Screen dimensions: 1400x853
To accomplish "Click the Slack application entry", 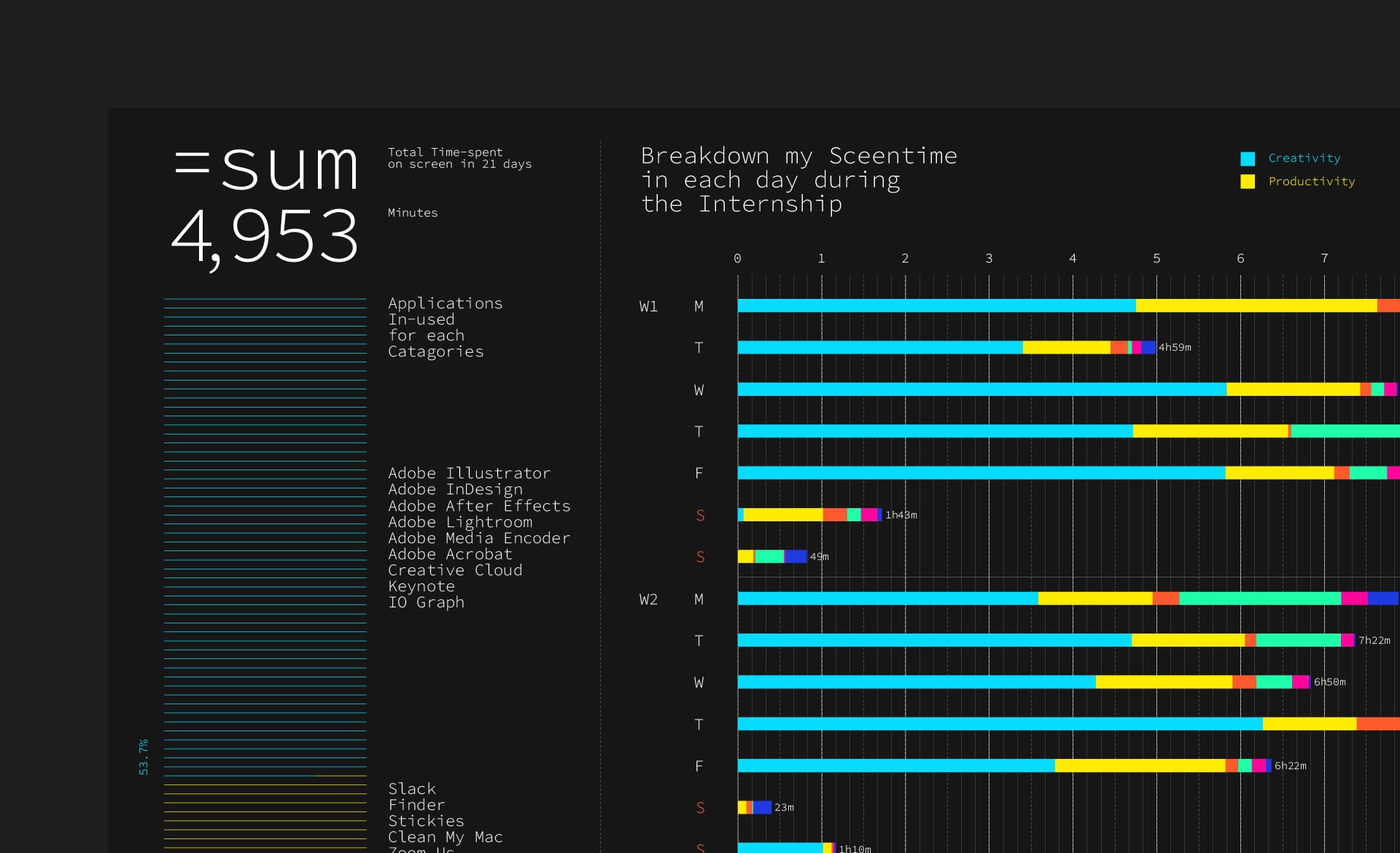I will (x=412, y=790).
